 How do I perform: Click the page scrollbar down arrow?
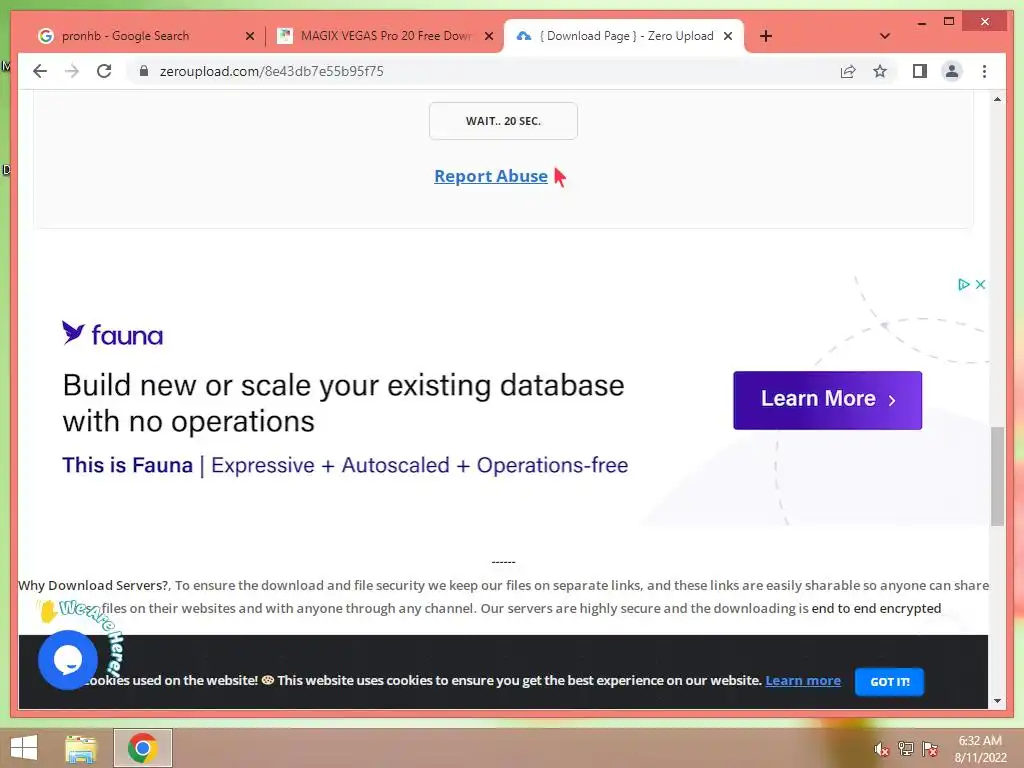(997, 701)
